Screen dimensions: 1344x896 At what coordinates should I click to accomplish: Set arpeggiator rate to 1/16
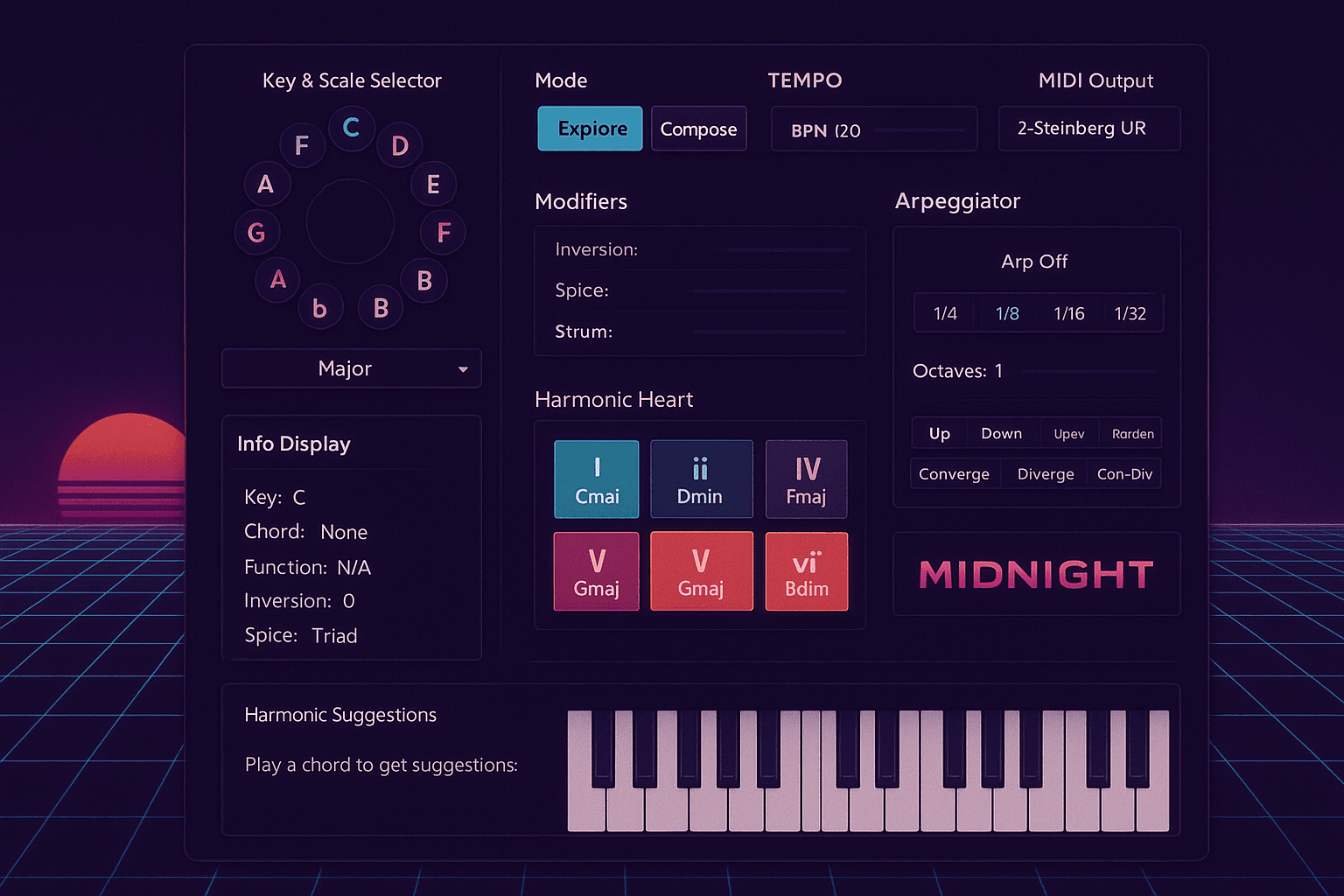click(1068, 313)
